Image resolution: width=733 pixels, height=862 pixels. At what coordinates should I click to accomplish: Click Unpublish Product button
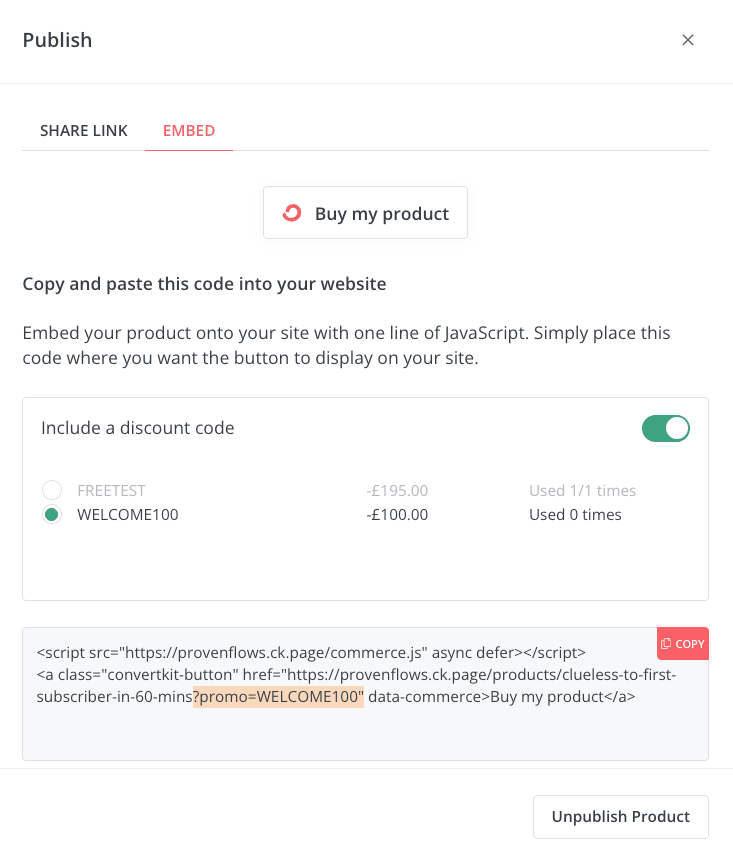click(620, 816)
